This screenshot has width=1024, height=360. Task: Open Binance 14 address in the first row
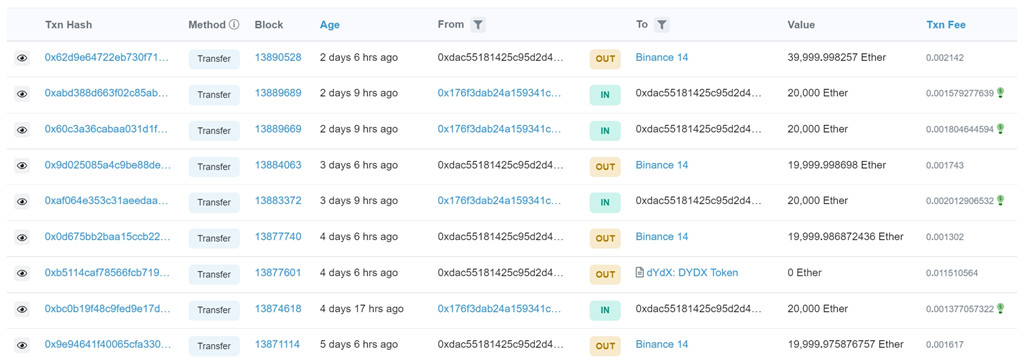tap(662, 57)
